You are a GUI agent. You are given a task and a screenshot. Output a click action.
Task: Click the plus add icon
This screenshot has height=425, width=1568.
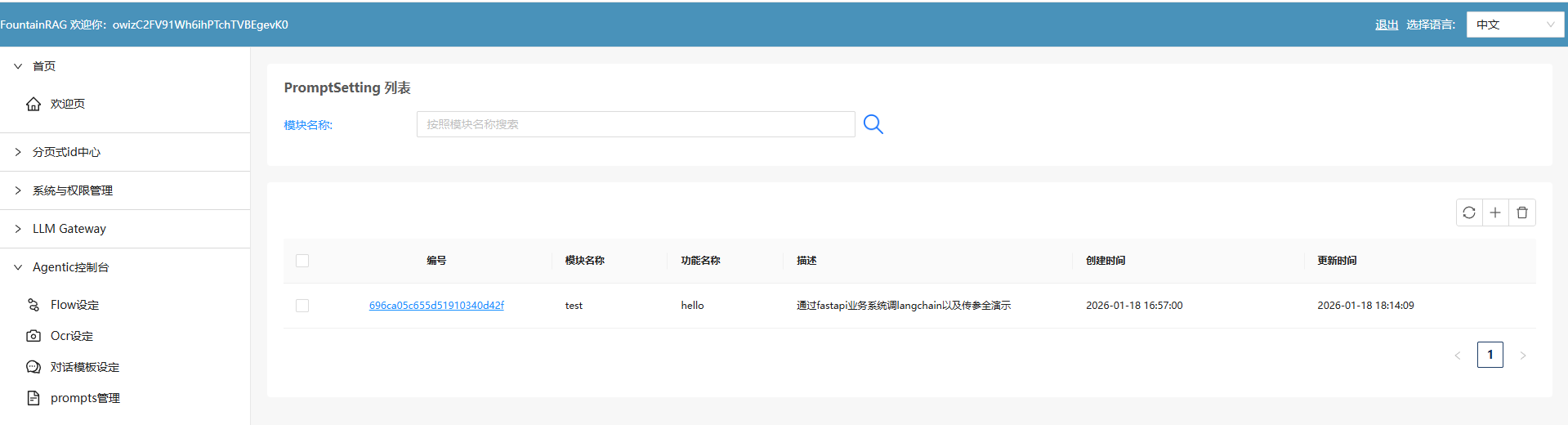click(1495, 212)
